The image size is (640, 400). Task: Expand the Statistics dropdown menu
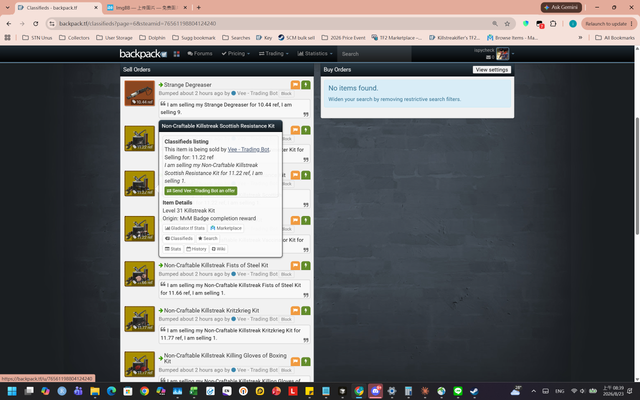pos(315,53)
